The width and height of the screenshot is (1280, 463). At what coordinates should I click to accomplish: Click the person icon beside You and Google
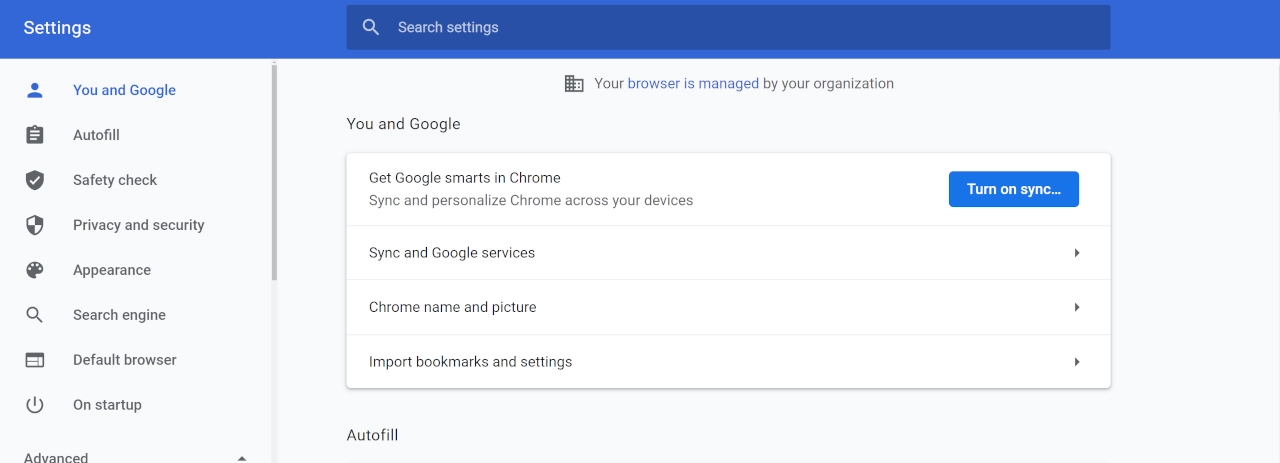coord(35,90)
